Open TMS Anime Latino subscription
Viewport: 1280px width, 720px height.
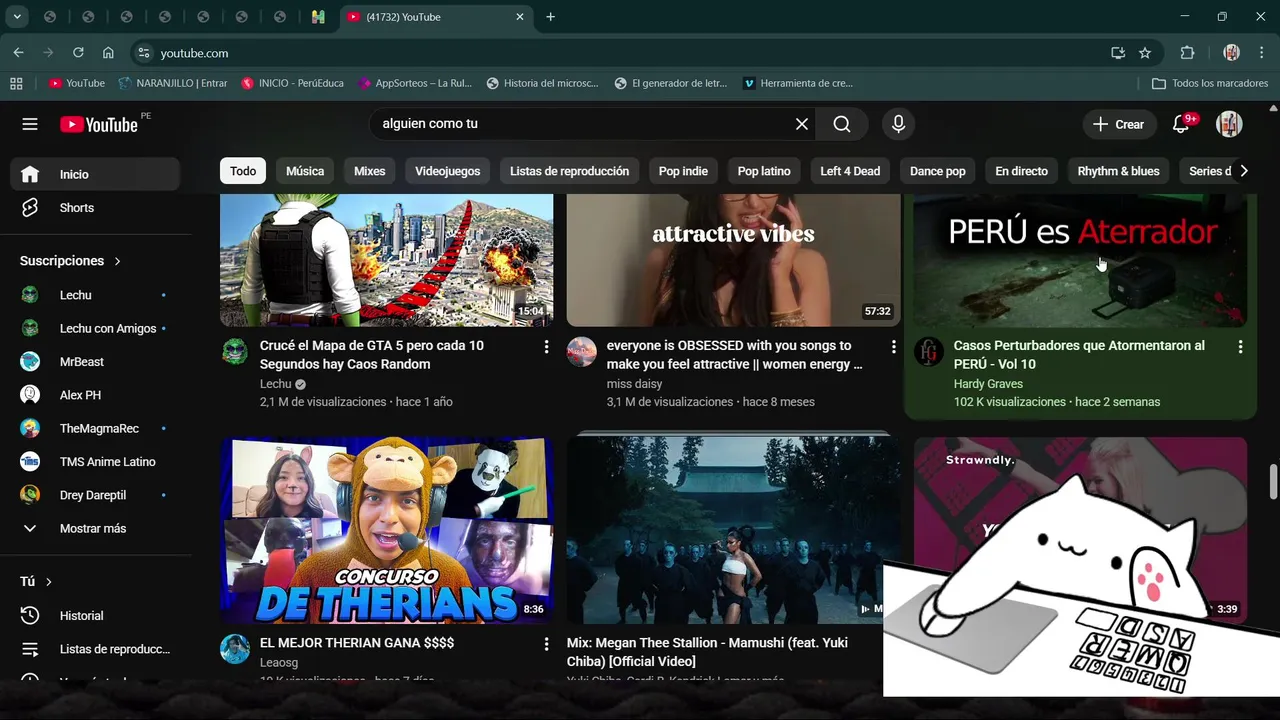pos(95,462)
